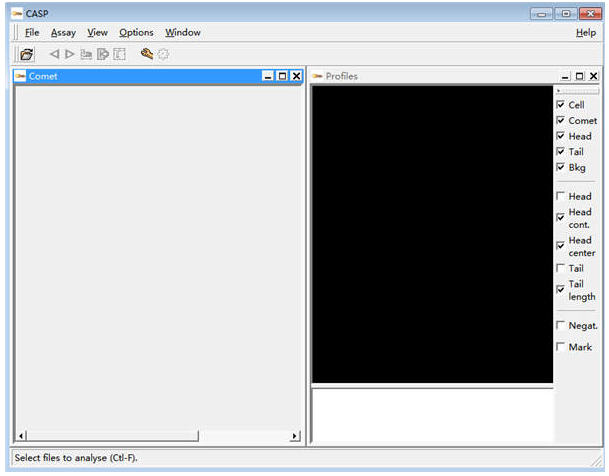This screenshot has height=476, width=609.
Task: Uncheck the Cell checkbox
Action: 560,105
